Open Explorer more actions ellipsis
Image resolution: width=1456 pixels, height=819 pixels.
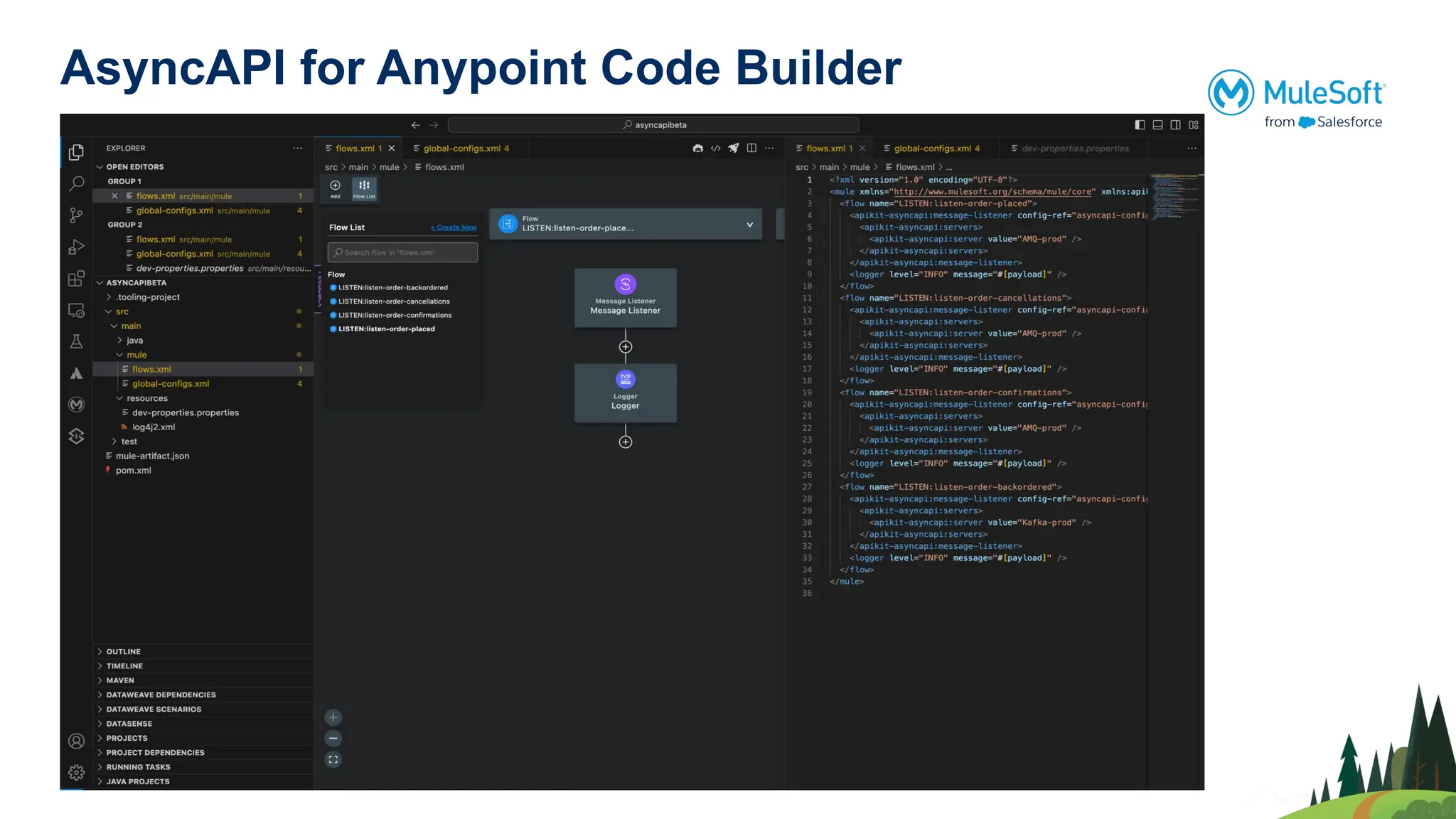pyautogui.click(x=298, y=149)
